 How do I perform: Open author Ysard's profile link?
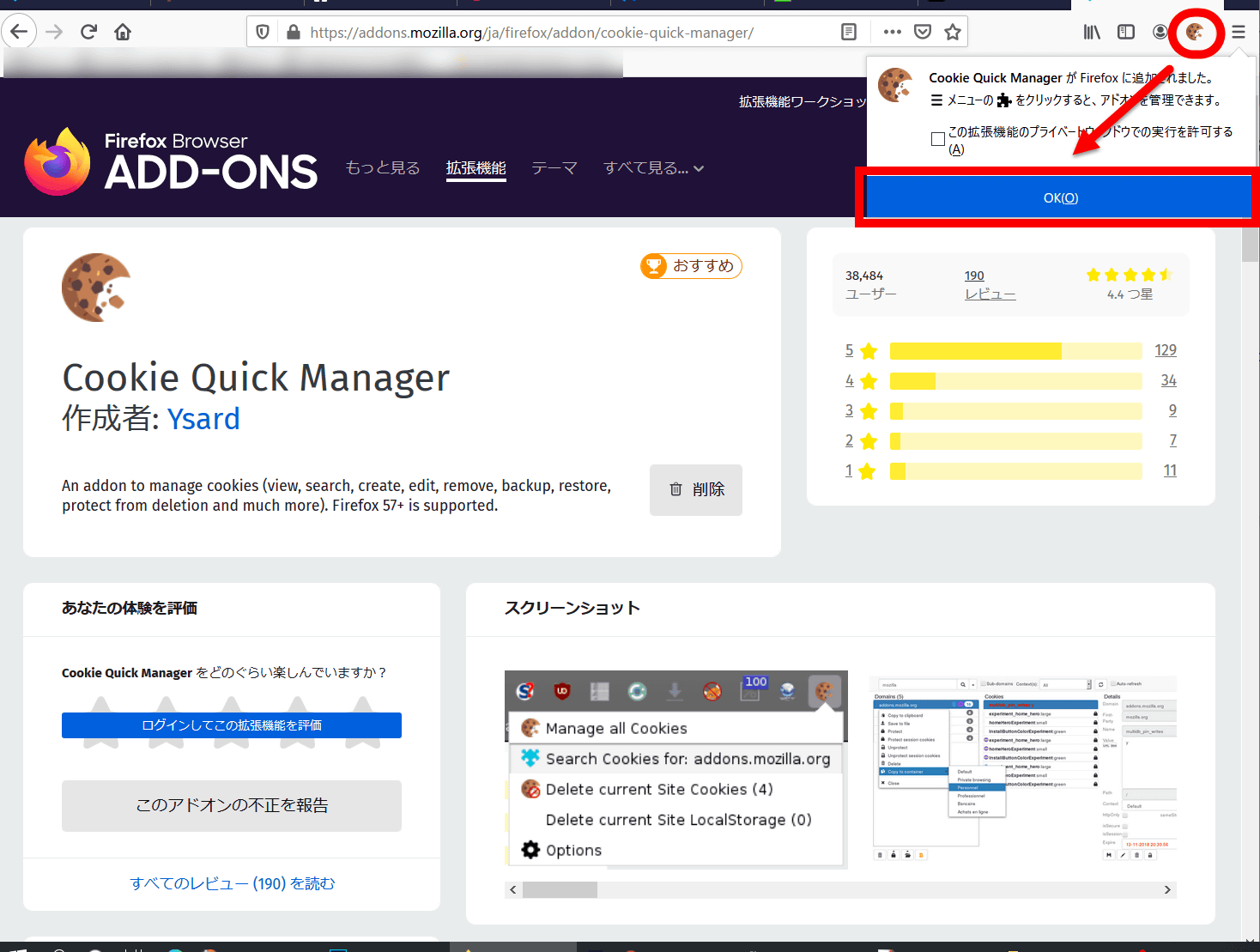pyautogui.click(x=203, y=419)
